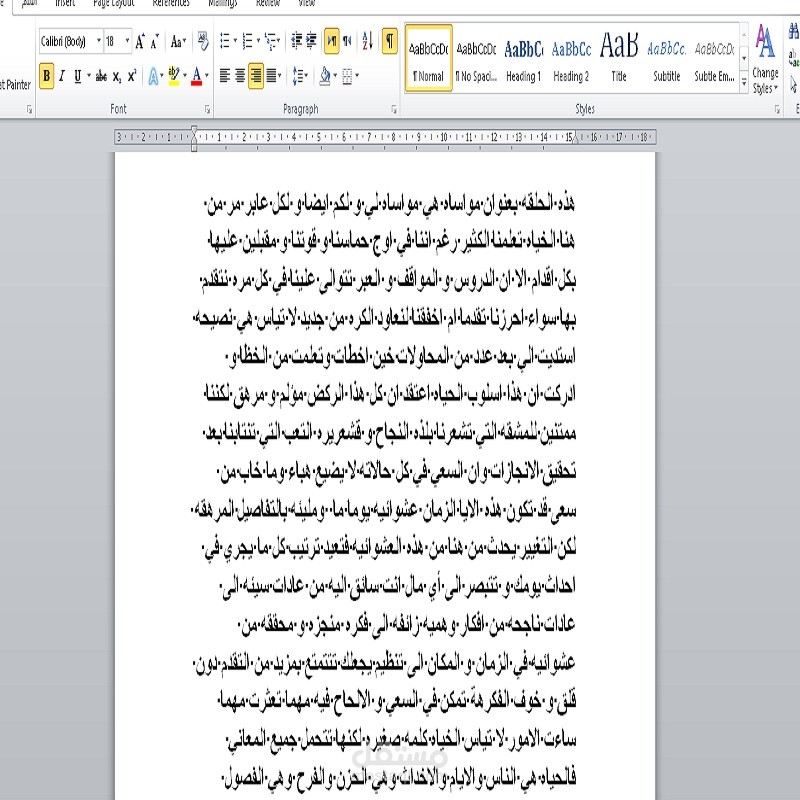Click the Multilevel List icon

coord(271,41)
